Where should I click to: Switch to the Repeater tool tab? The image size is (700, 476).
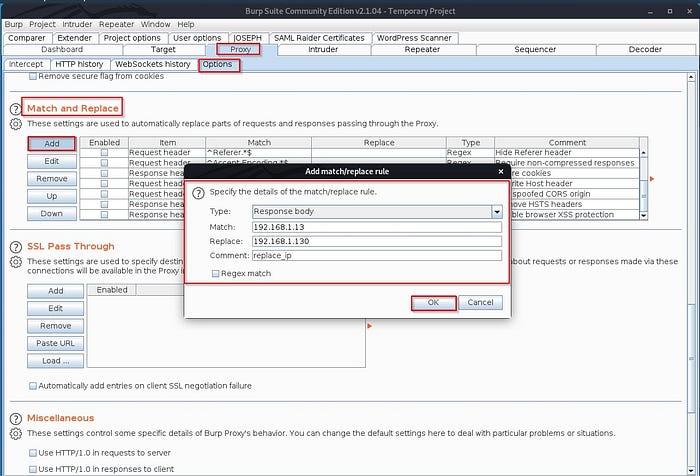422,49
